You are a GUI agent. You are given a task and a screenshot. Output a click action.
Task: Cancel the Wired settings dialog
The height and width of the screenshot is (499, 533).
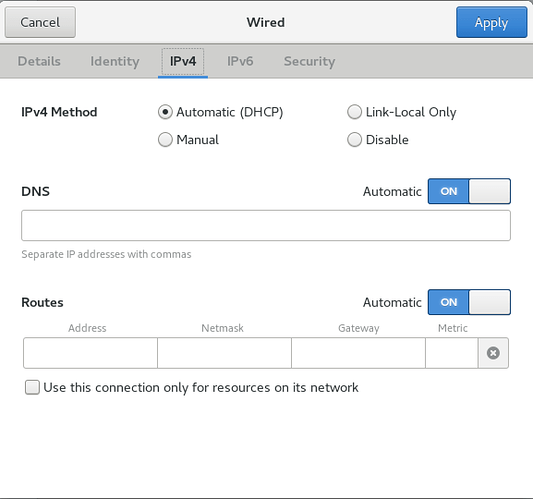coord(40,22)
